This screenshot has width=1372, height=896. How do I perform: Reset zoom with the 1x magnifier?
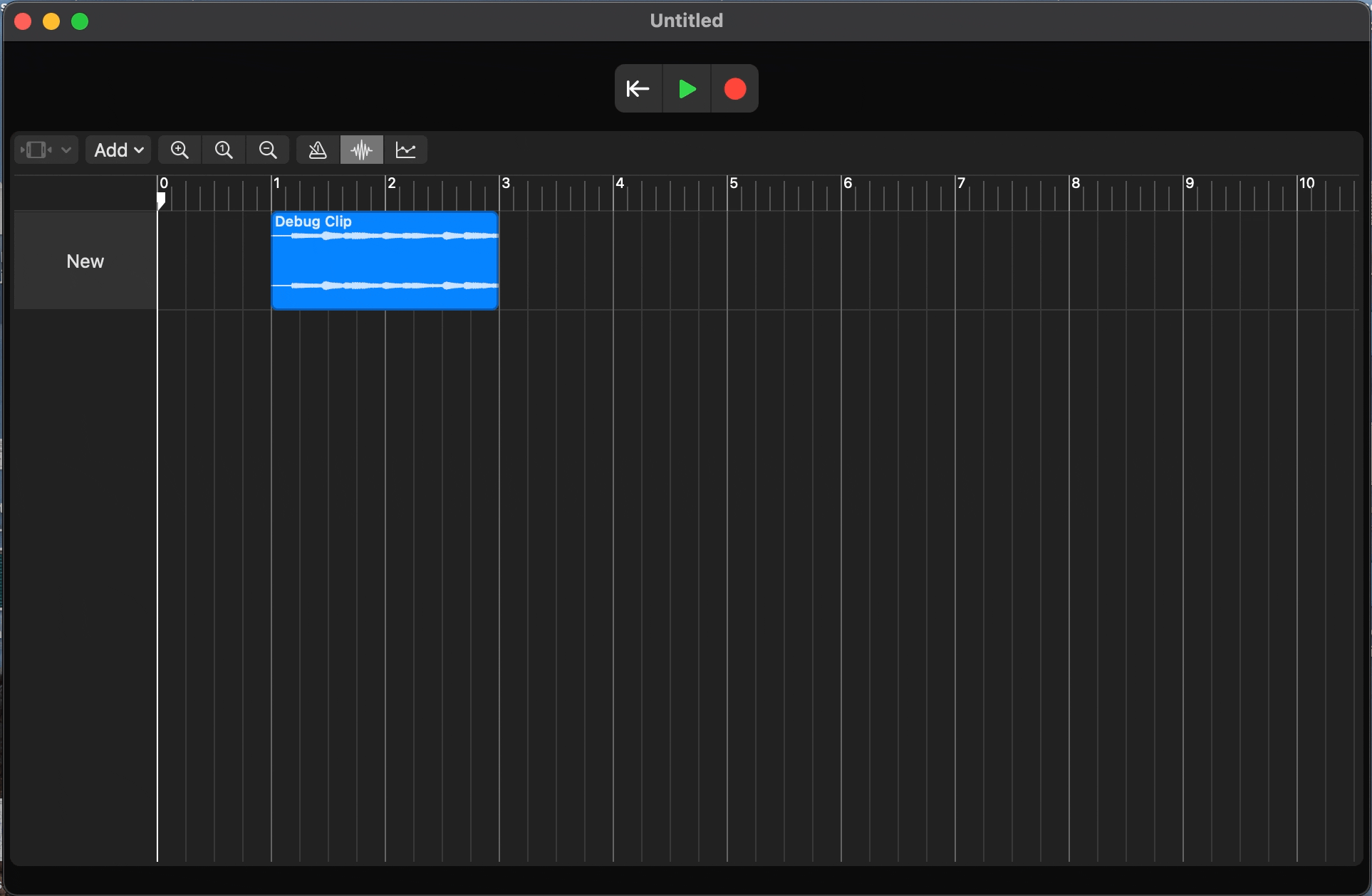click(x=224, y=150)
